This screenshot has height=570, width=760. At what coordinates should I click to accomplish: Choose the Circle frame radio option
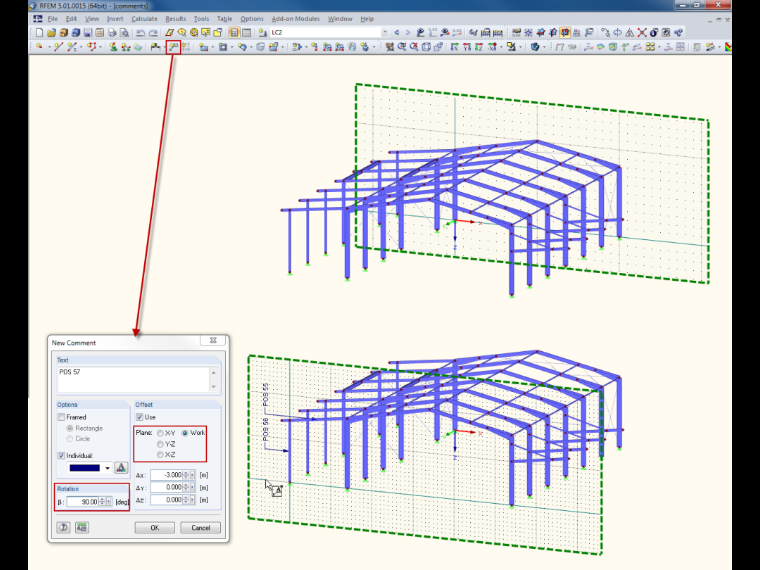click(70, 439)
